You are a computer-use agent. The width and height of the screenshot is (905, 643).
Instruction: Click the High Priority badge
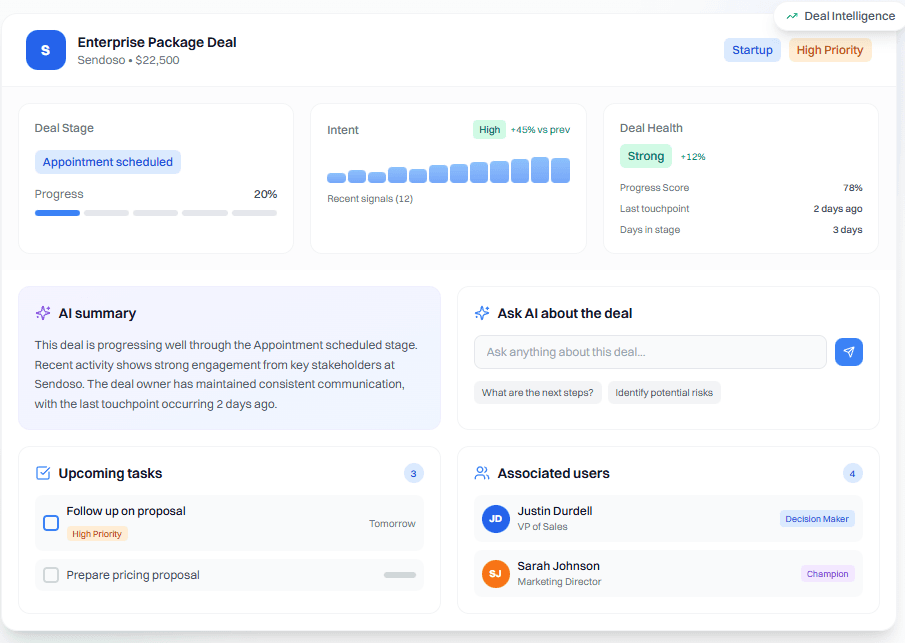830,49
